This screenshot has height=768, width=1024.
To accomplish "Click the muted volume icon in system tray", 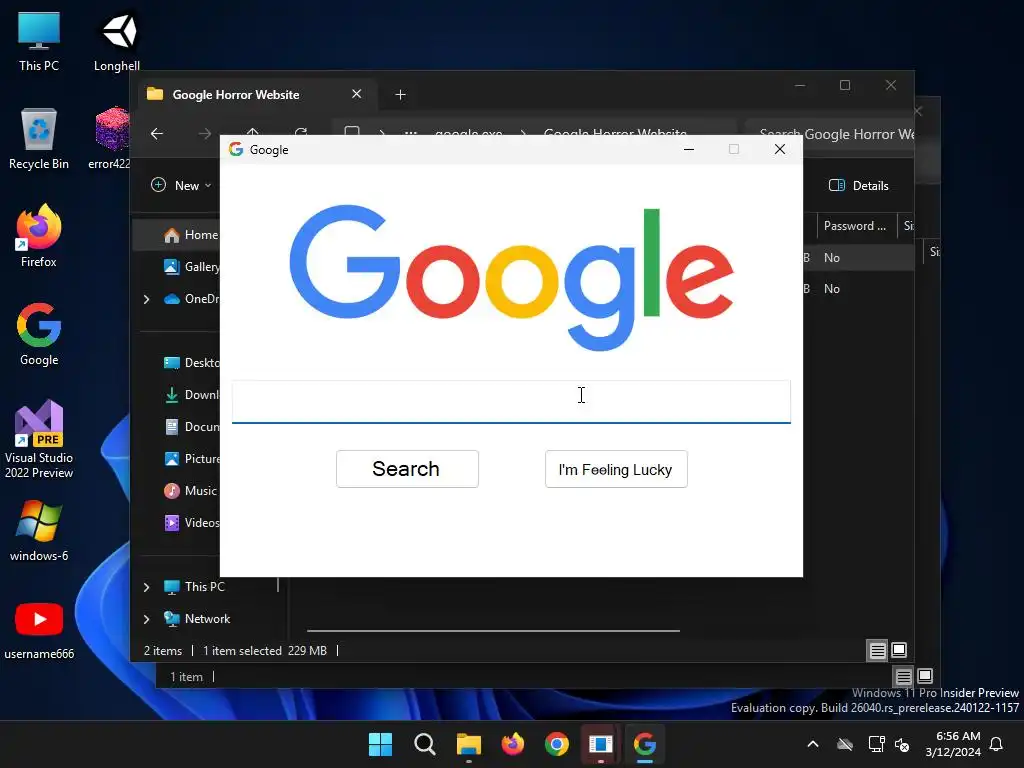I will [902, 744].
